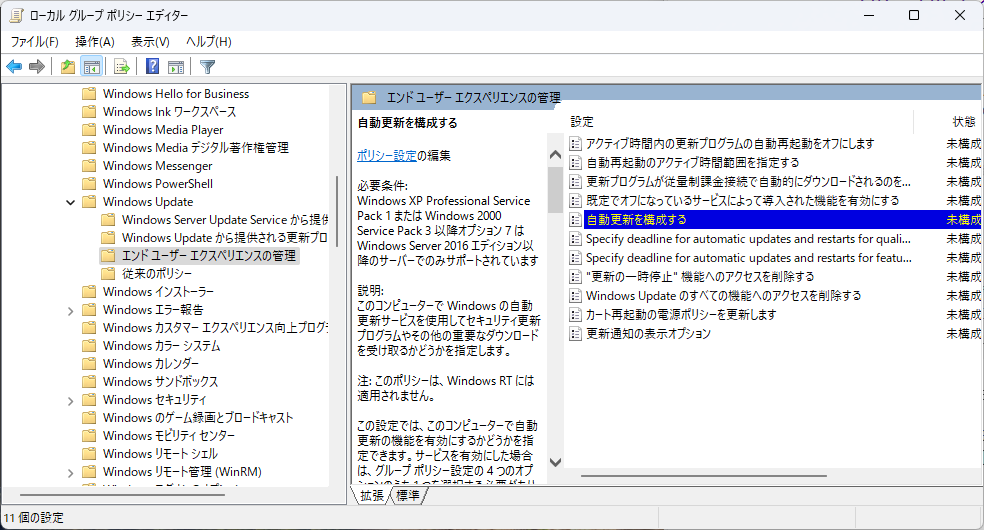Screen dimensions: 984x530
Task: Click the Export list toolbar icon
Action: [122, 66]
